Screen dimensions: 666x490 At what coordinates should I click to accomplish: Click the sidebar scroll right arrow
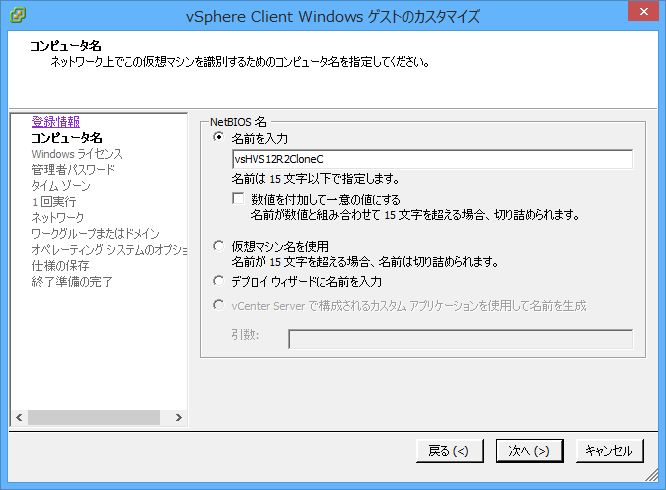(179, 417)
